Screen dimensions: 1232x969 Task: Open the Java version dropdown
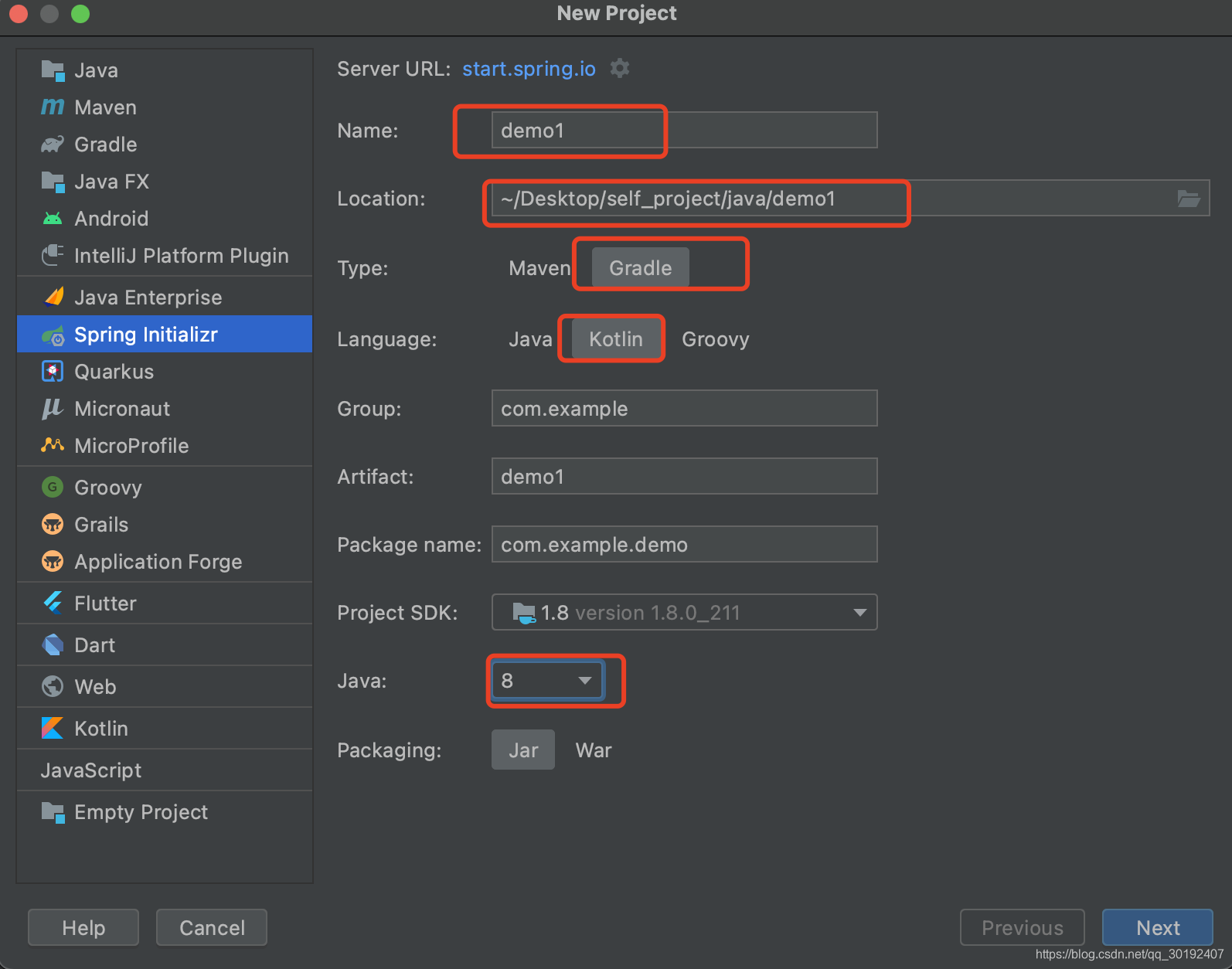(548, 680)
